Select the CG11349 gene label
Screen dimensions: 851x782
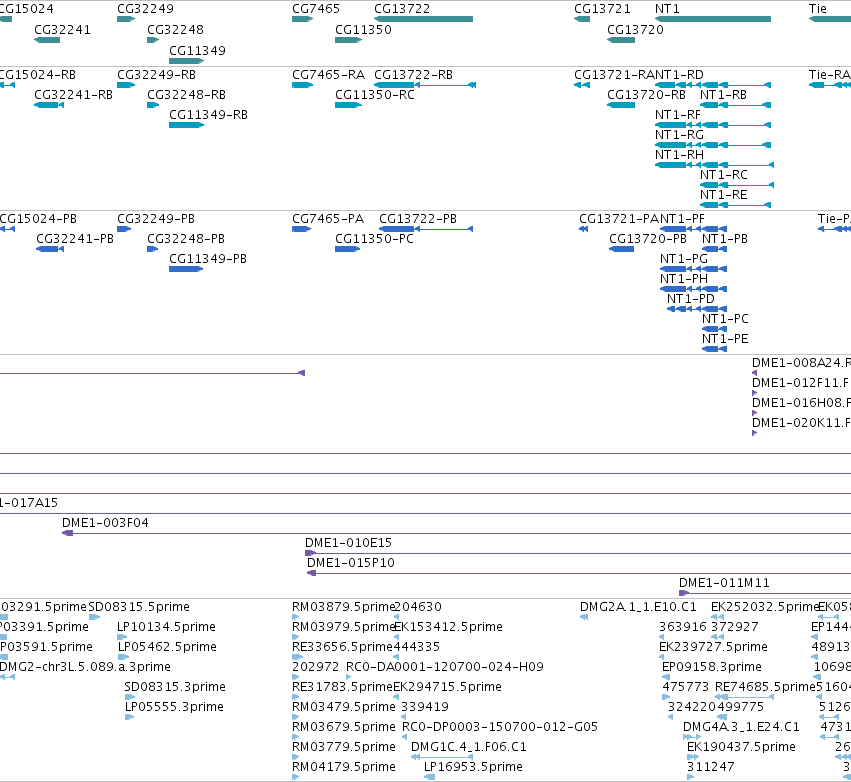click(x=198, y=50)
